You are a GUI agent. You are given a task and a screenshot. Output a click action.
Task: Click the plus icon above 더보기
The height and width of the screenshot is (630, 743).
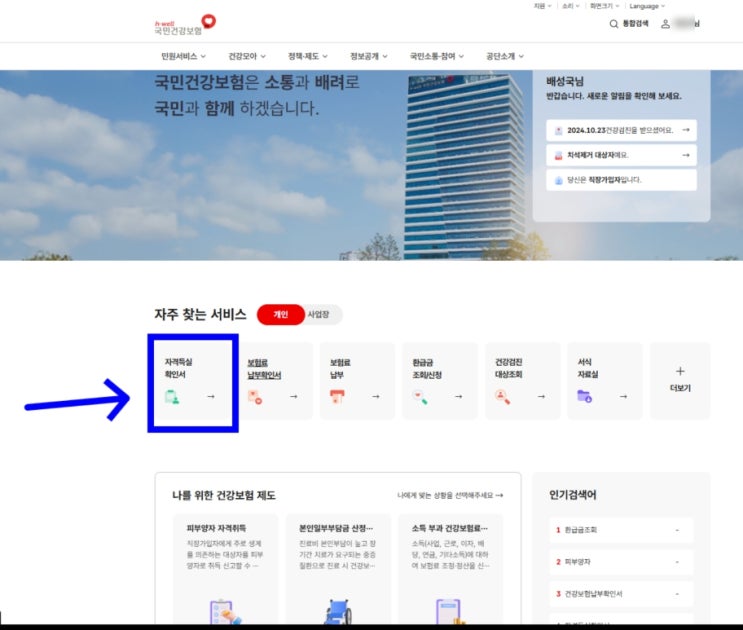[x=680, y=371]
